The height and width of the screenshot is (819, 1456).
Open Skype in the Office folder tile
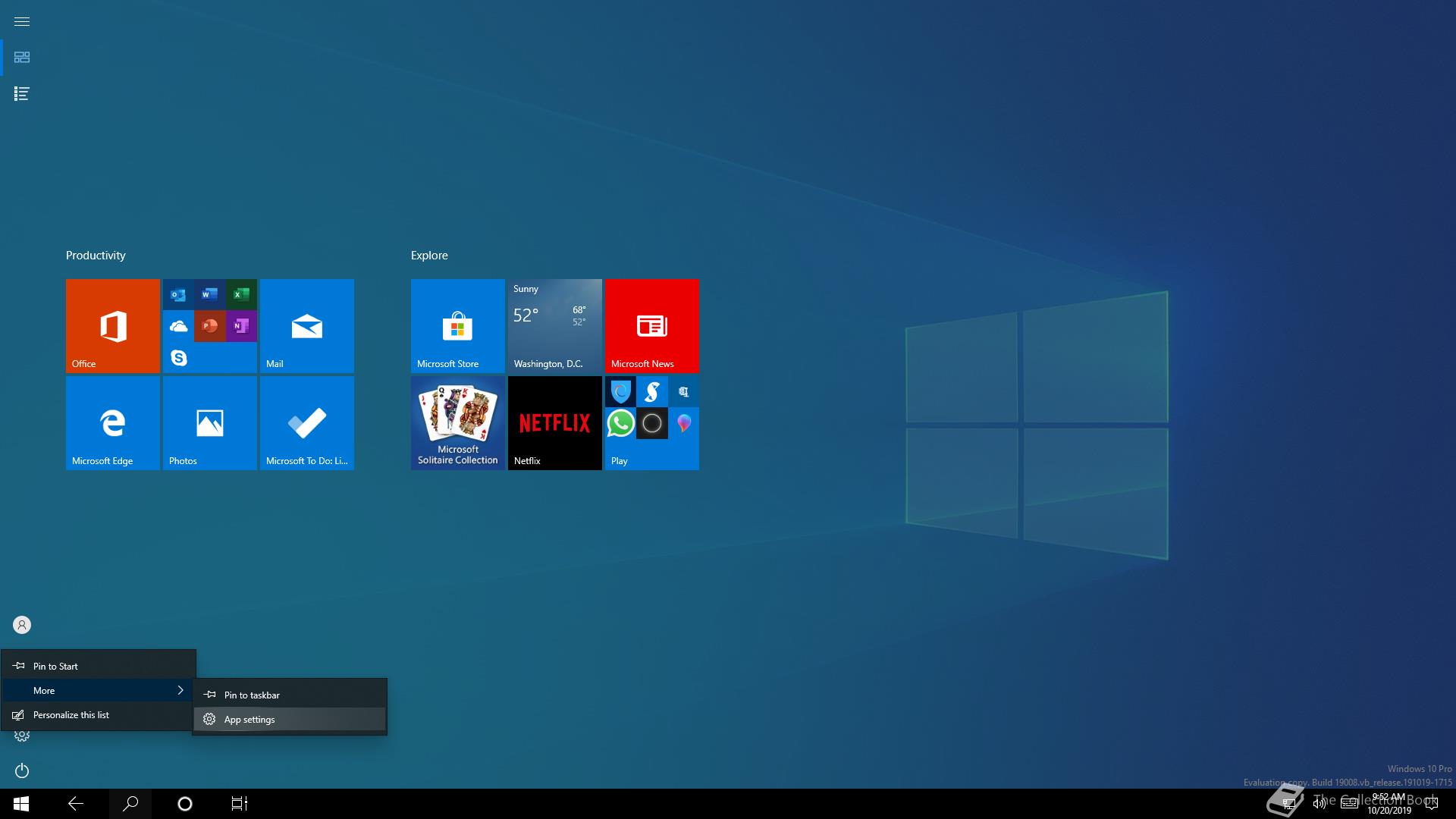(178, 357)
